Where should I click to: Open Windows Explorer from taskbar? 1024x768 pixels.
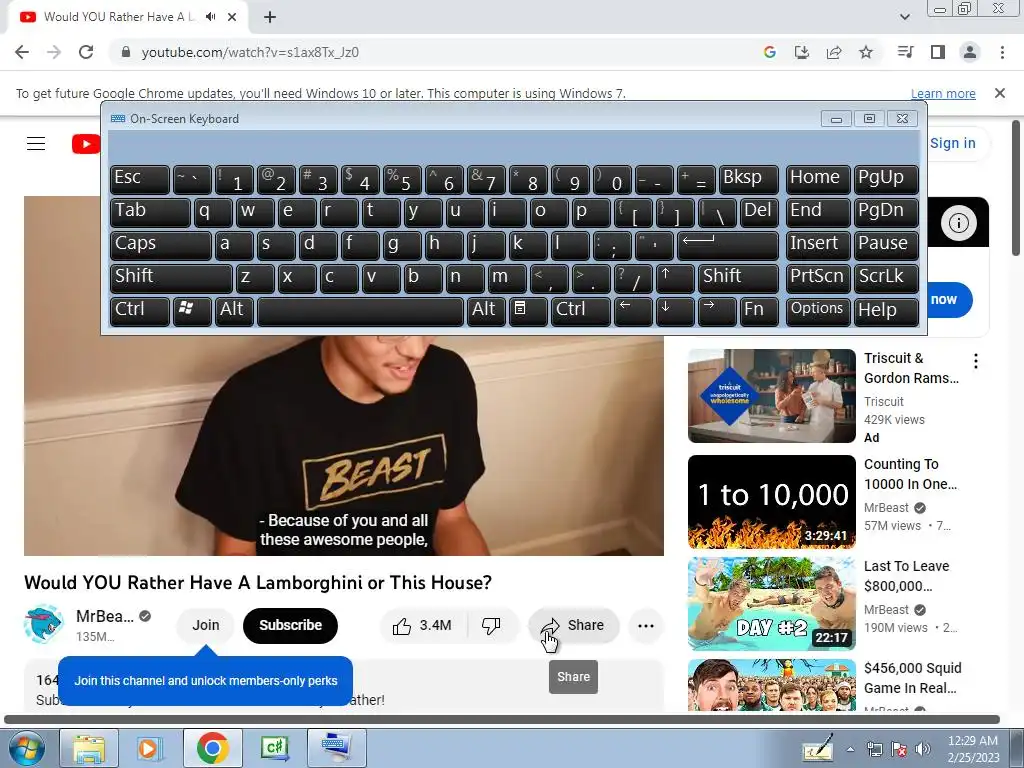tap(89, 748)
